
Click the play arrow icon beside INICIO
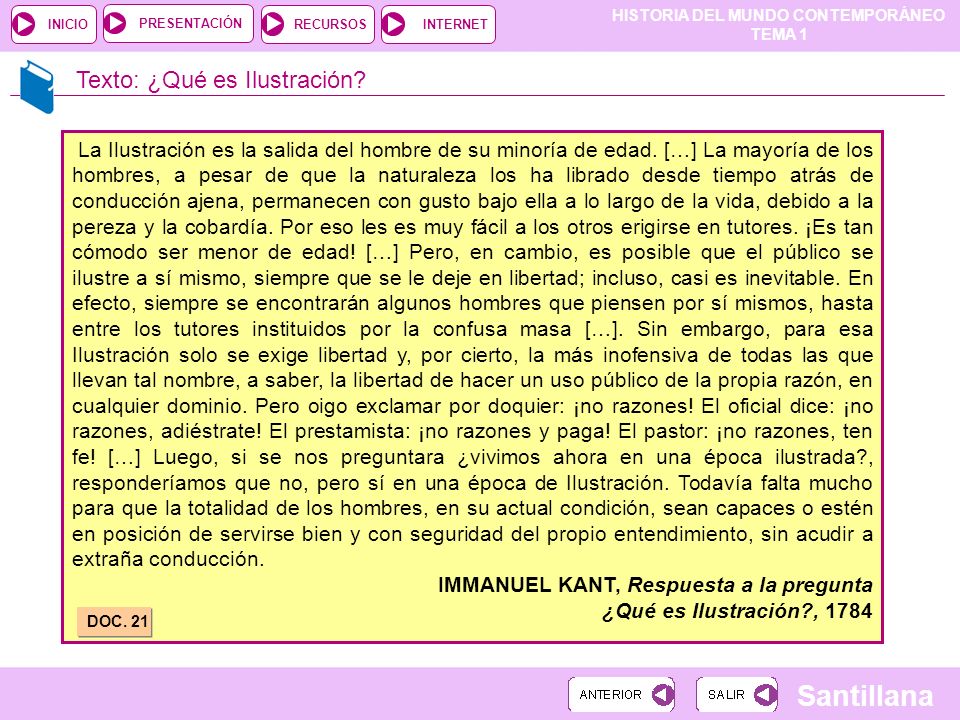tap(24, 24)
